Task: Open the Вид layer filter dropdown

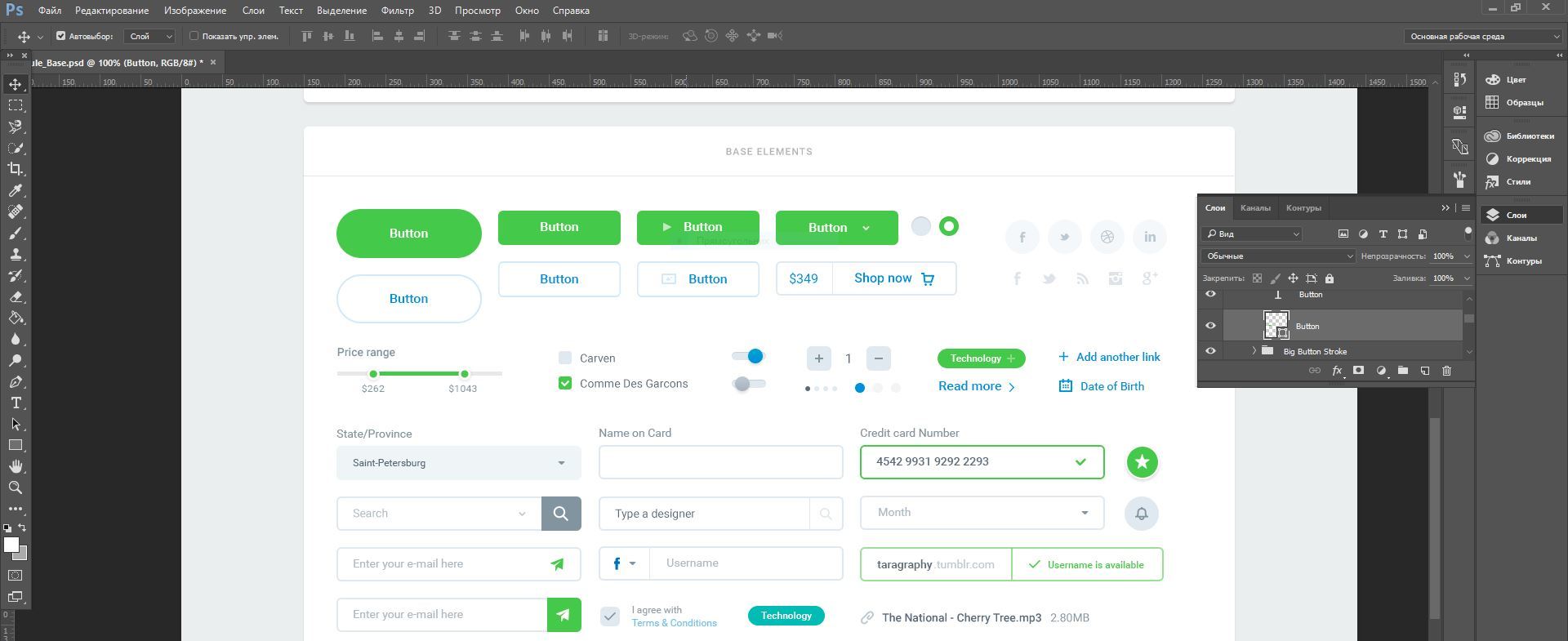Action: pos(1252,234)
